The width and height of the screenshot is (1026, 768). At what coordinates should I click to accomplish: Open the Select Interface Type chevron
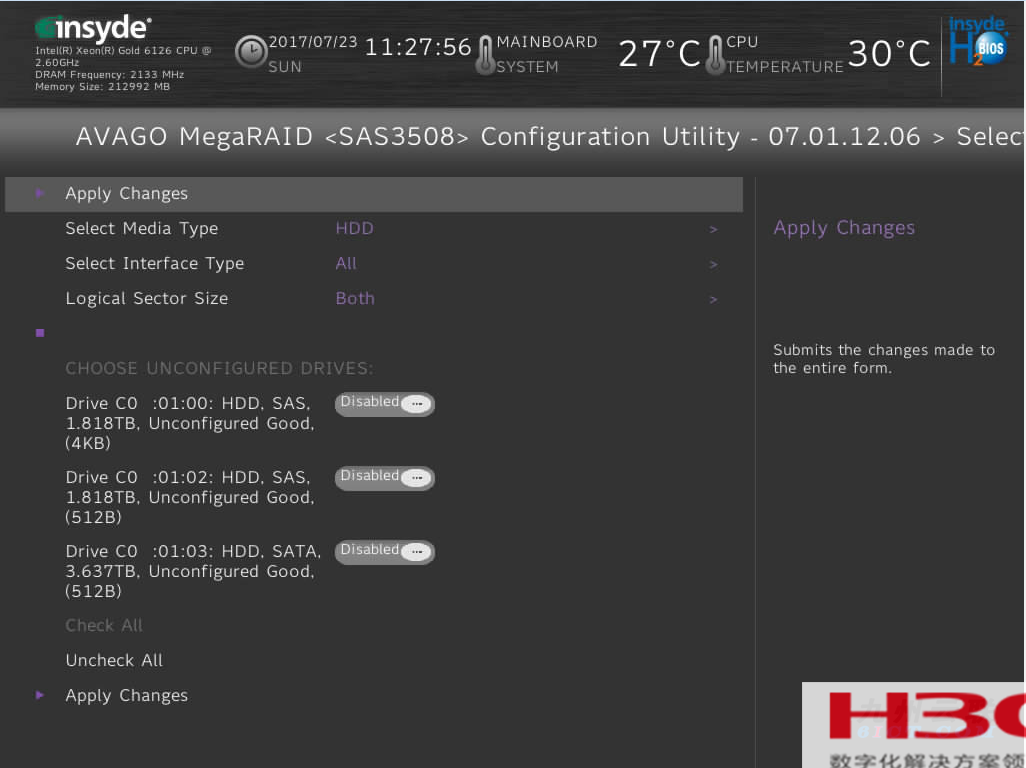coord(713,264)
